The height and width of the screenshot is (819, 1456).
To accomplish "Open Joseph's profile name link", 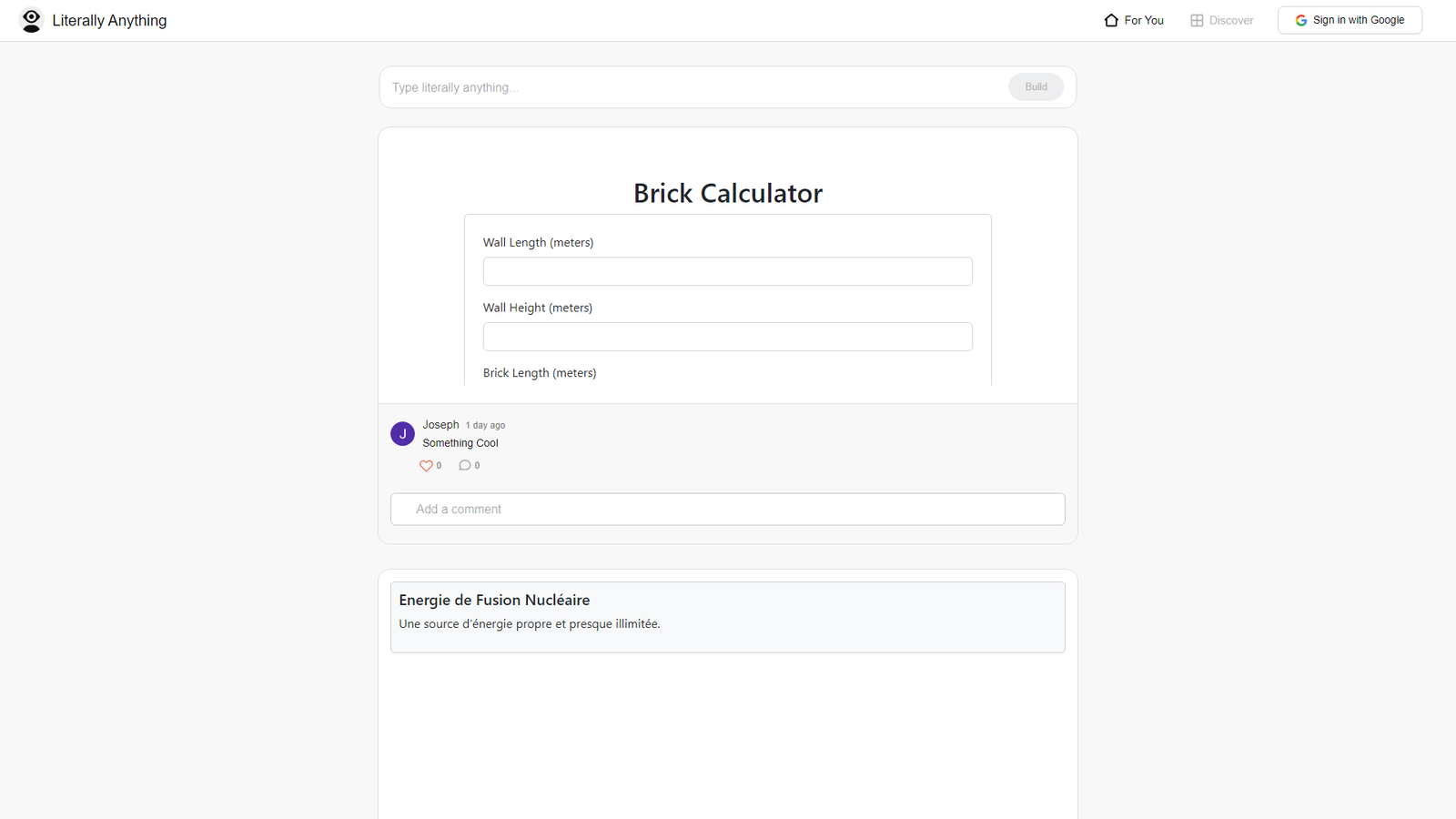I will coord(440,425).
